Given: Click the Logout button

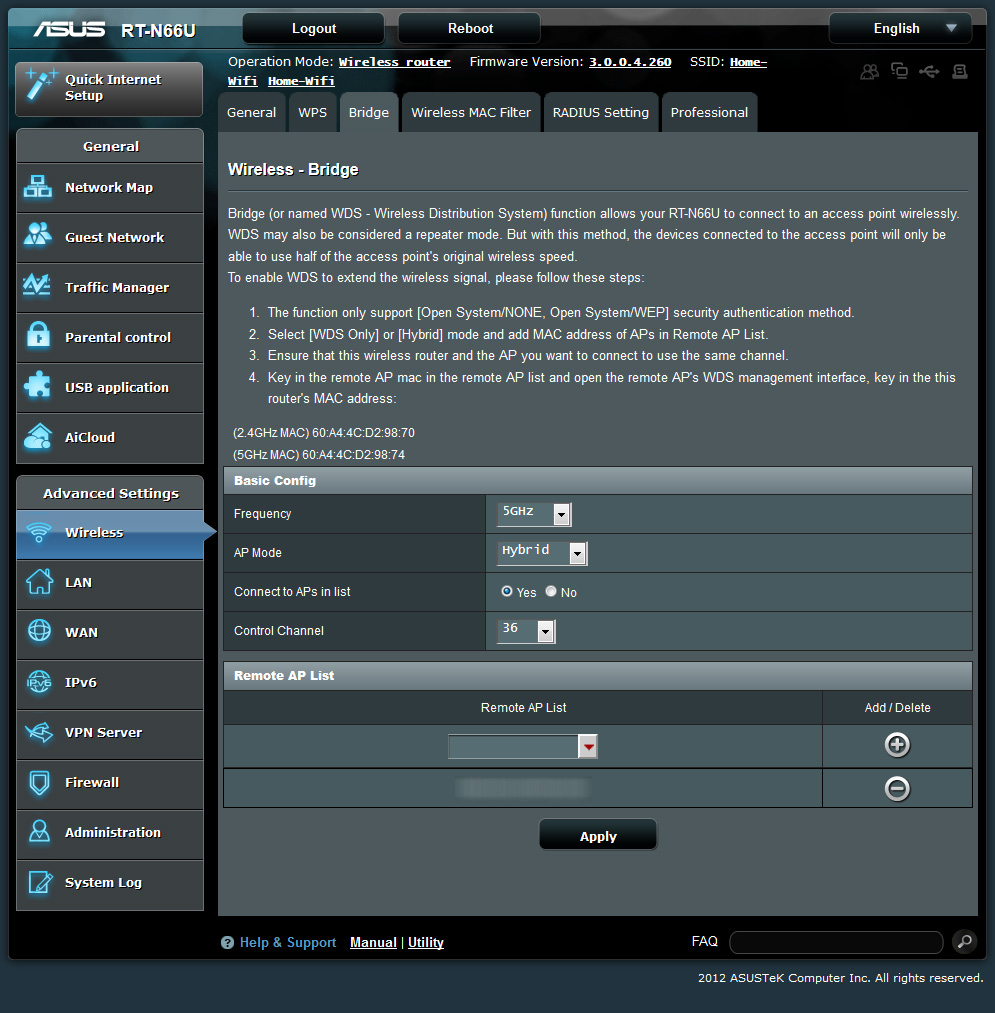Looking at the screenshot, I should pos(314,28).
